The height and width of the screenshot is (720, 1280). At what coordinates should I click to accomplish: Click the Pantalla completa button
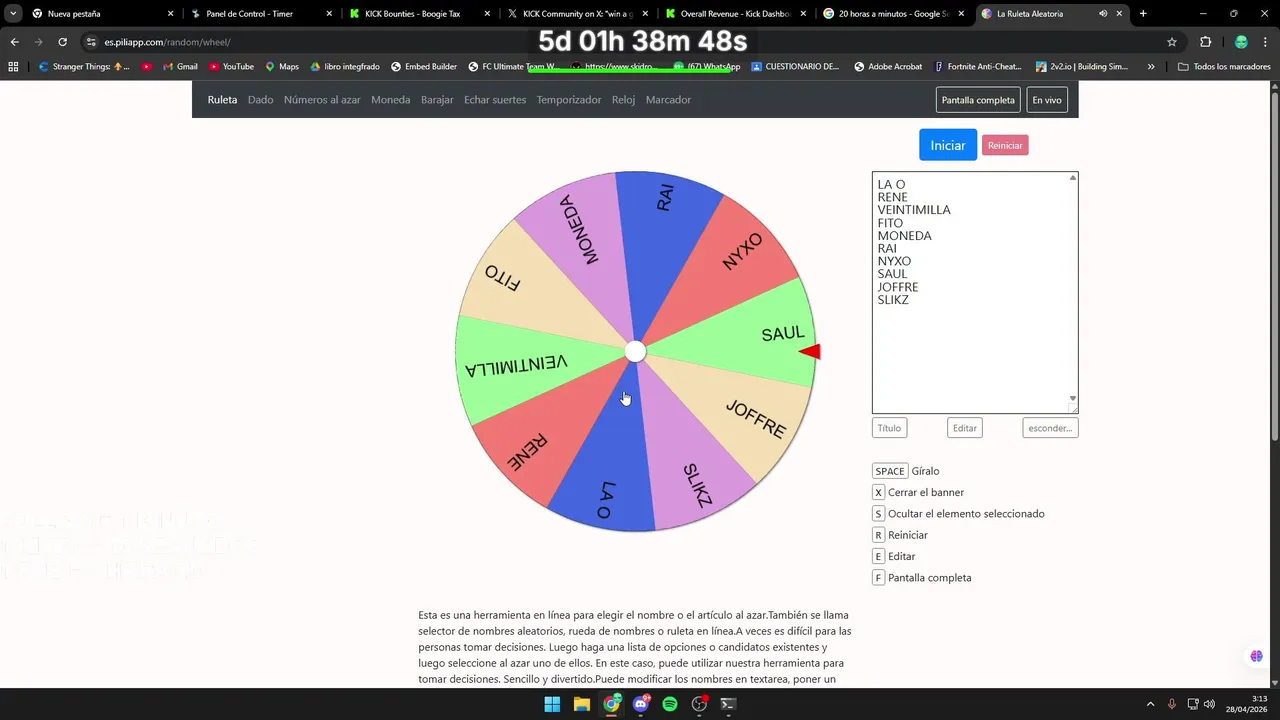[978, 100]
